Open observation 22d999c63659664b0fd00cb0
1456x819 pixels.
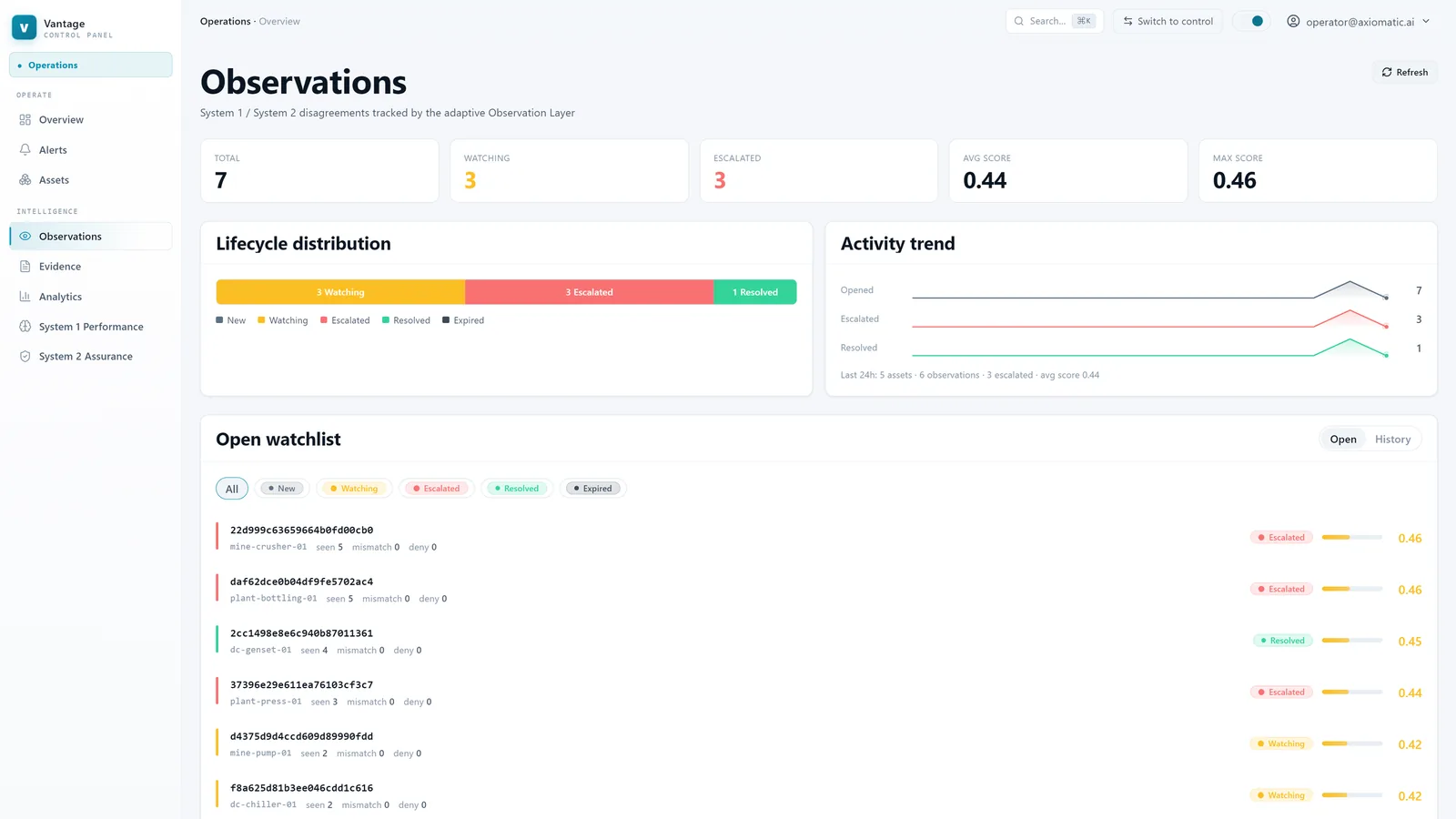(301, 530)
